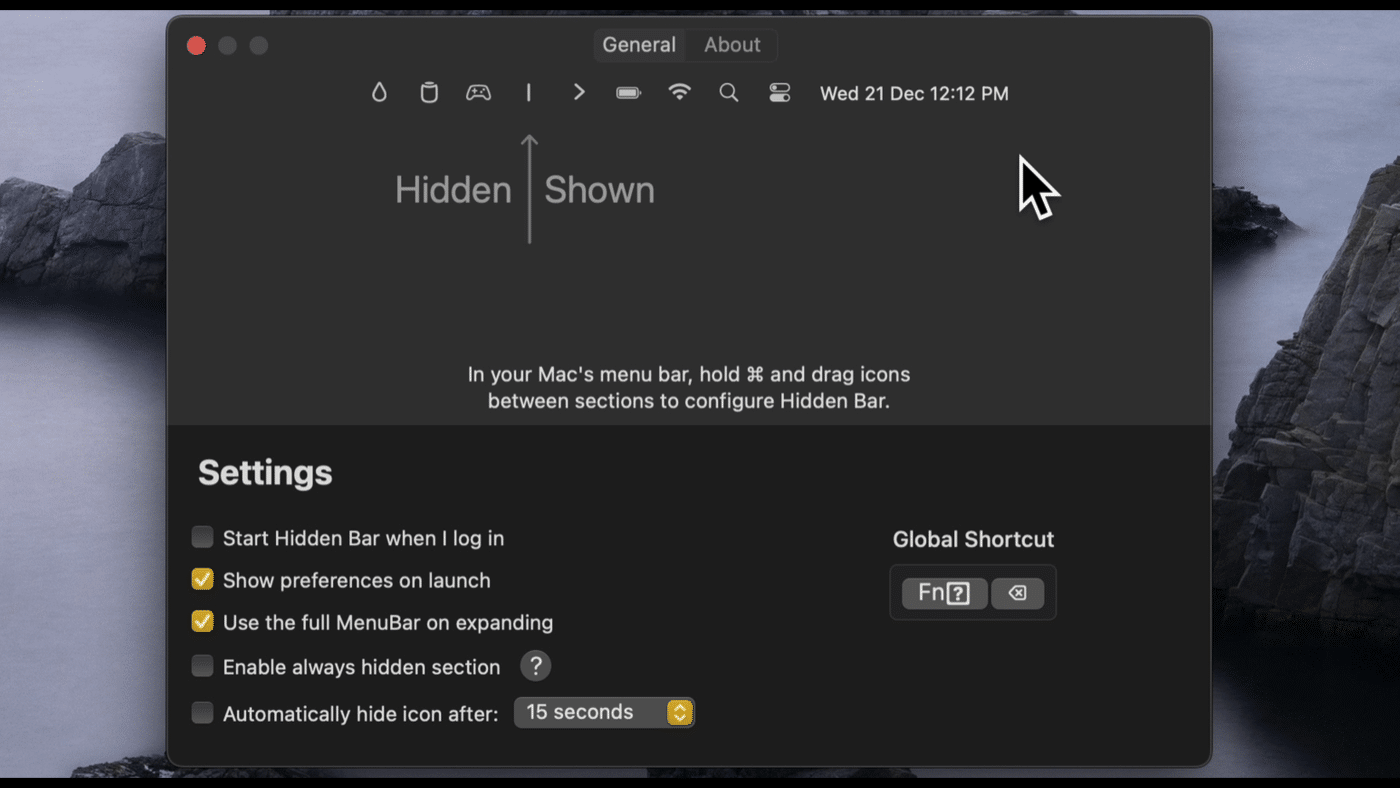Image resolution: width=1400 pixels, height=788 pixels.
Task: Enable Start Hidden Bar when I log in
Action: tap(202, 538)
